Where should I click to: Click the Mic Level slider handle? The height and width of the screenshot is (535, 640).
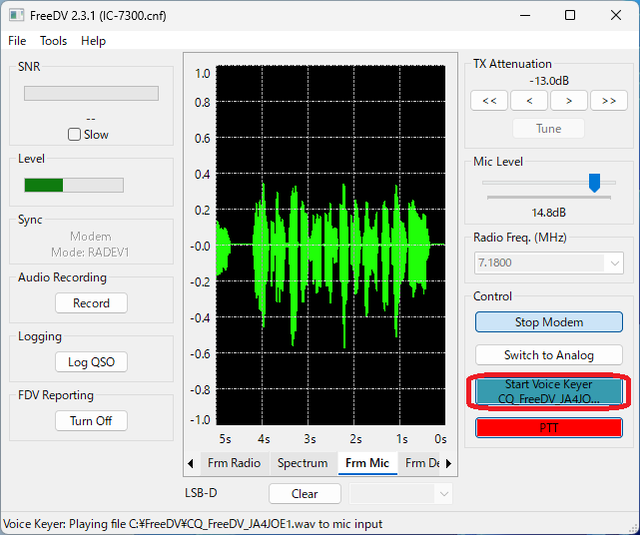pos(594,182)
